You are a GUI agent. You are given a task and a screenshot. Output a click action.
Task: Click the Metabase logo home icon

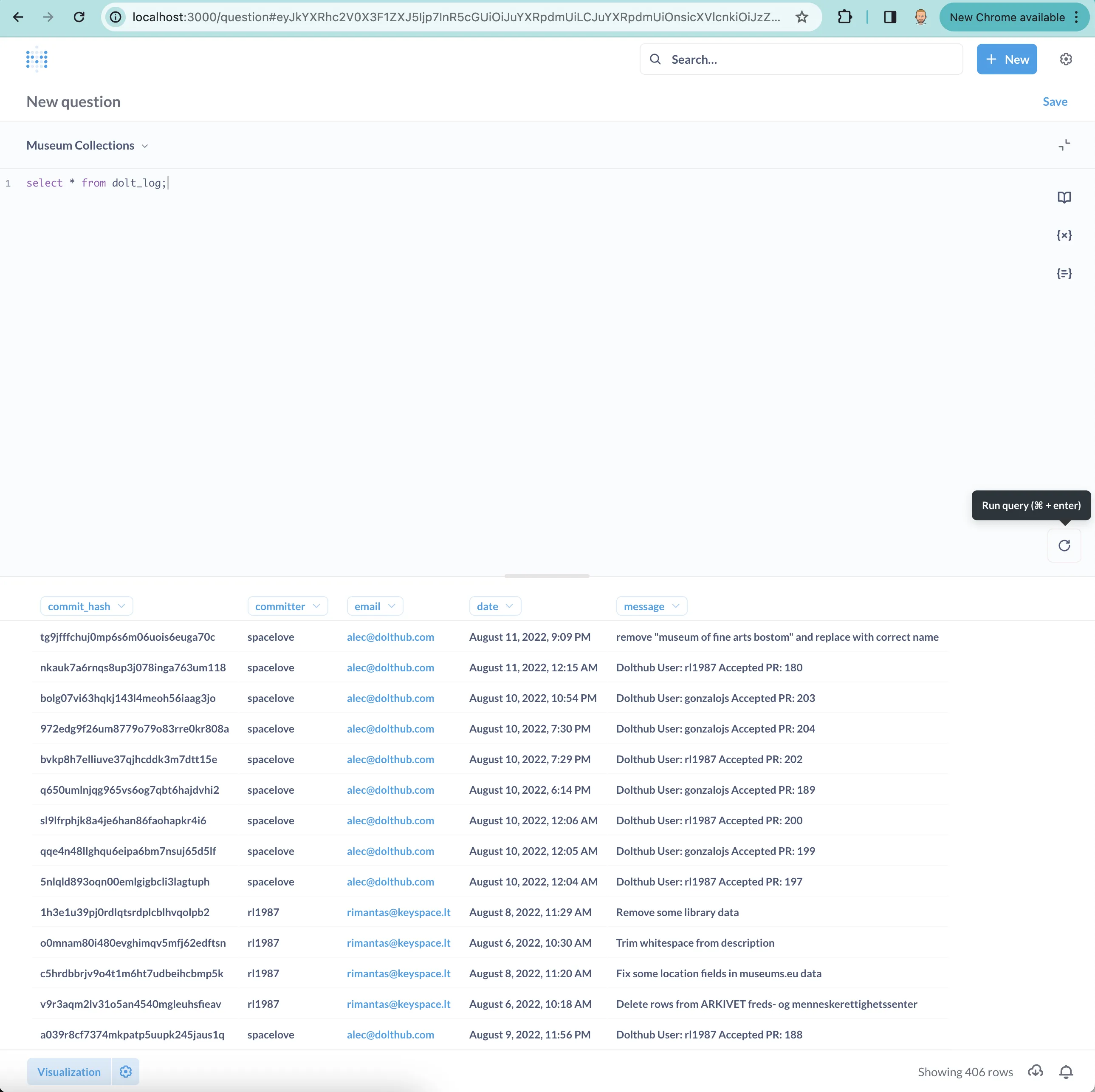(37, 59)
